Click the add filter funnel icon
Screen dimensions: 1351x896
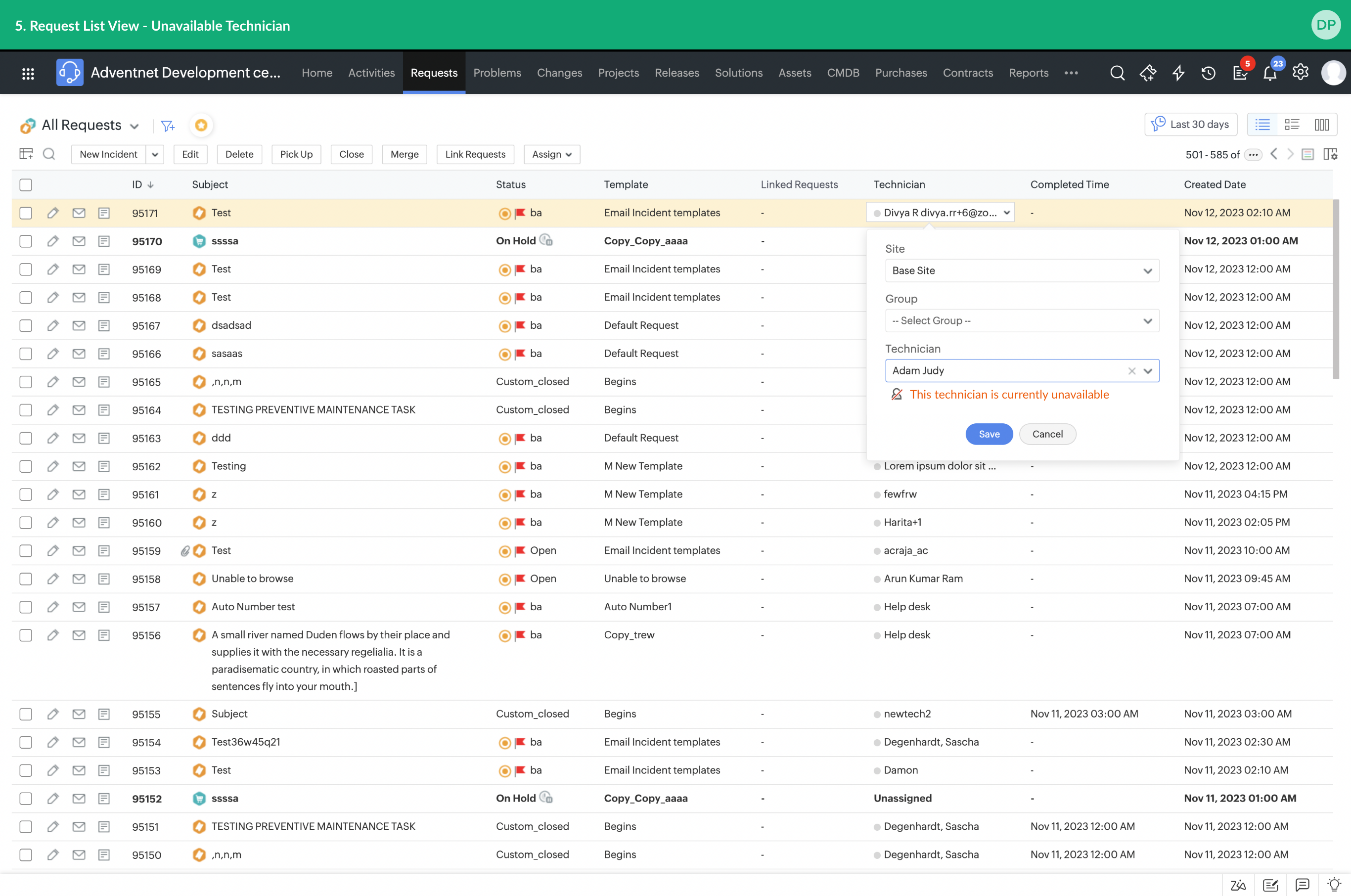point(168,126)
